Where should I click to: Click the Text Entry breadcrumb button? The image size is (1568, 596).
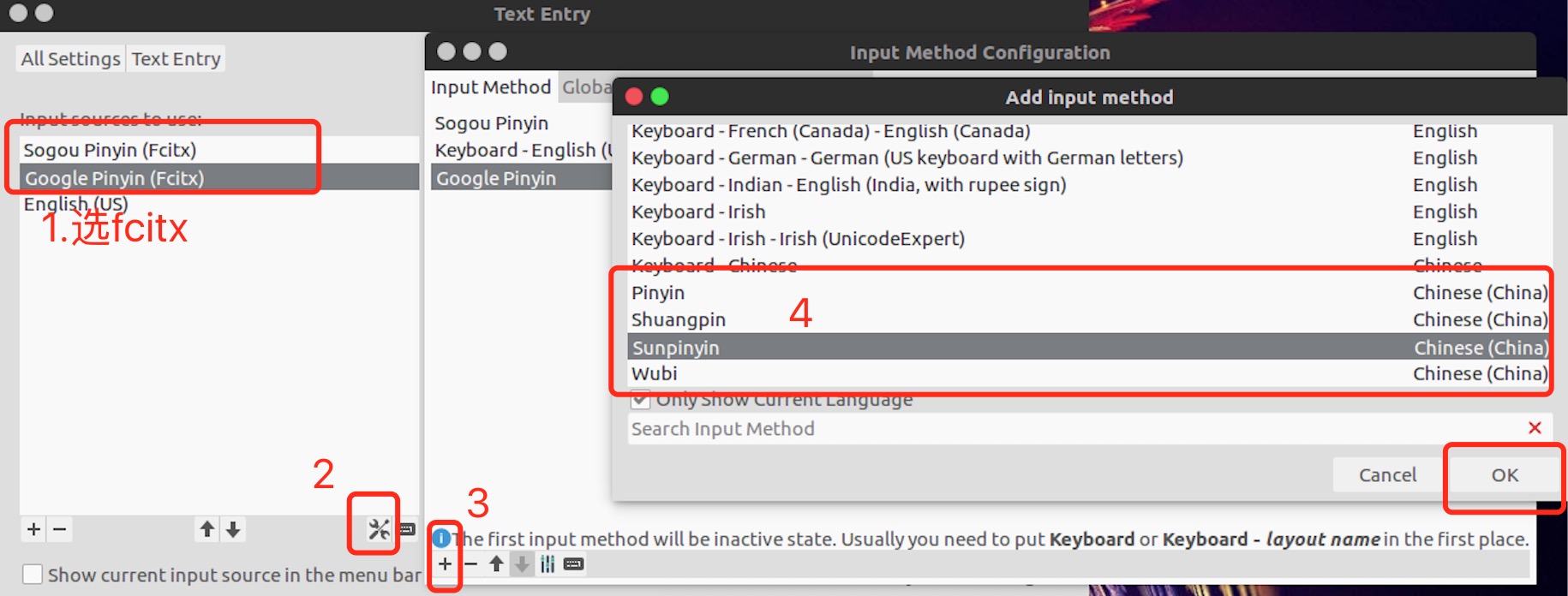click(176, 58)
